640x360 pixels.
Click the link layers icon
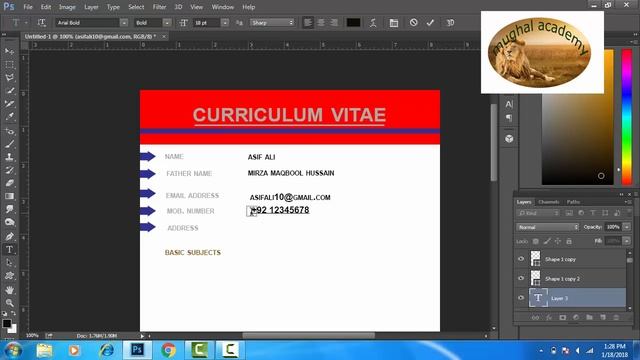click(x=535, y=317)
